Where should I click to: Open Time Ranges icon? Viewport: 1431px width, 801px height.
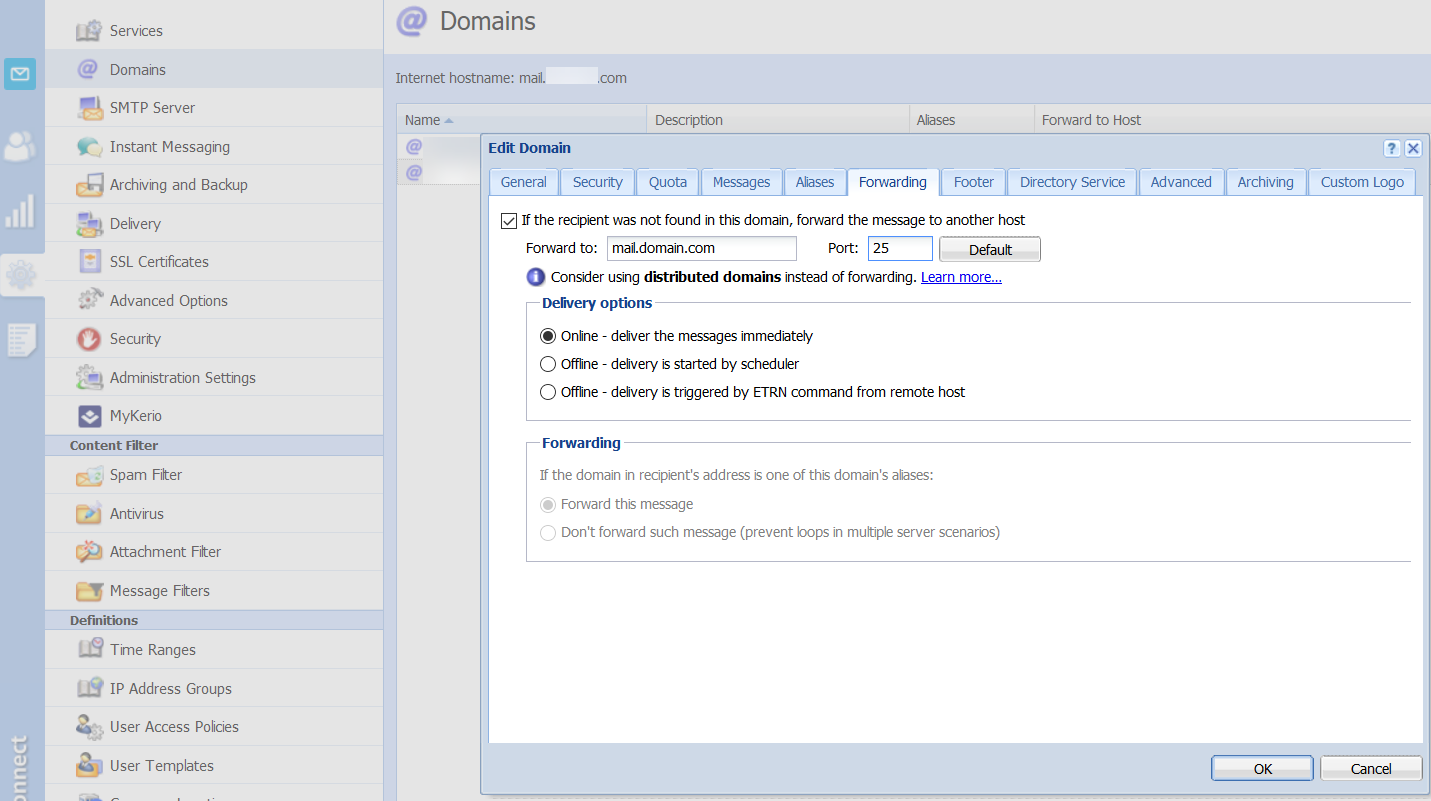[x=89, y=650]
